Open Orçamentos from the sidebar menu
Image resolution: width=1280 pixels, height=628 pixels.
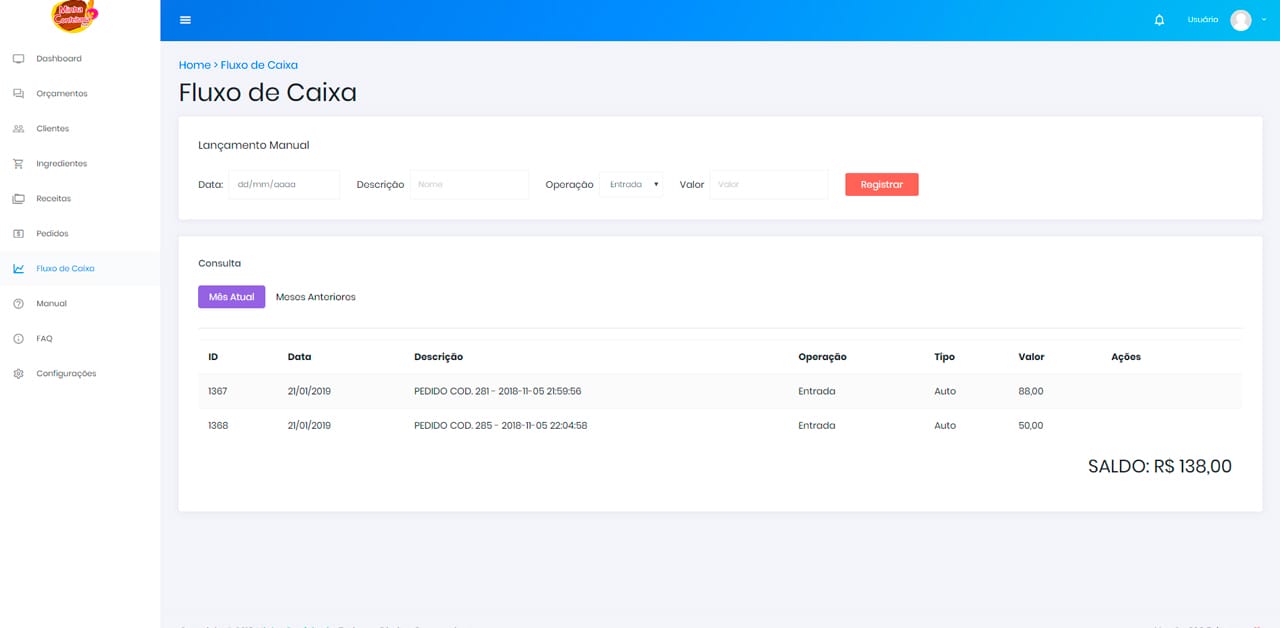pos(61,94)
